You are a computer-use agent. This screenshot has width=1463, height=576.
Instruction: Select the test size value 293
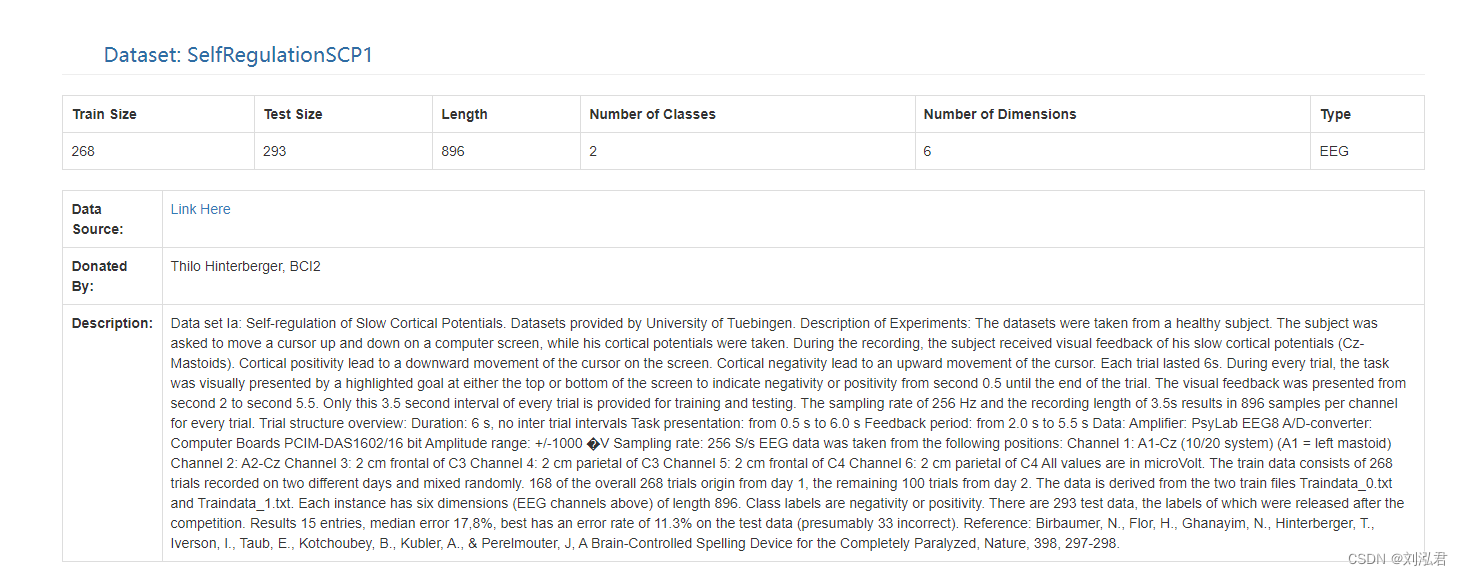(275, 151)
